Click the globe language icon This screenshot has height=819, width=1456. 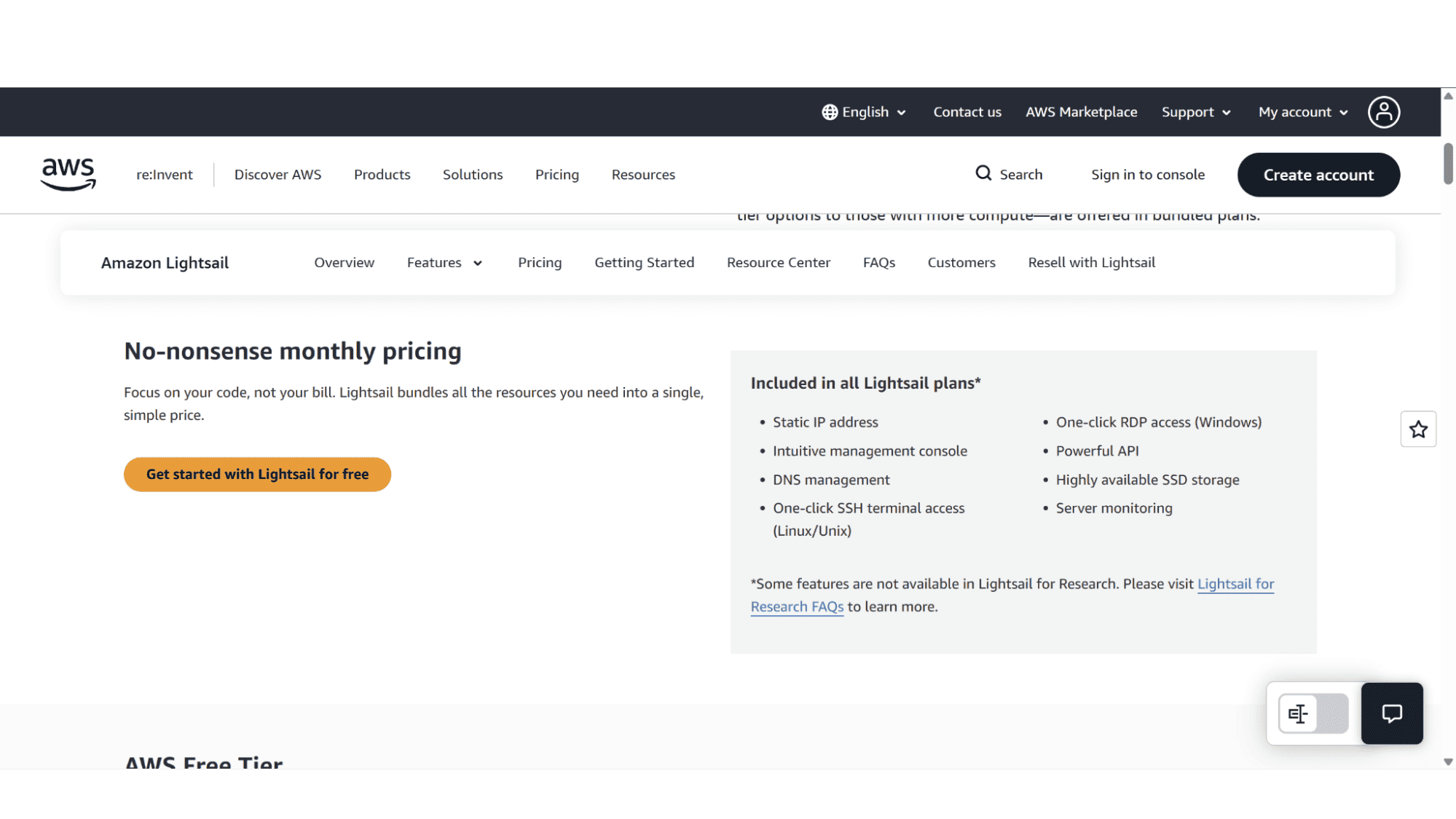(x=830, y=112)
